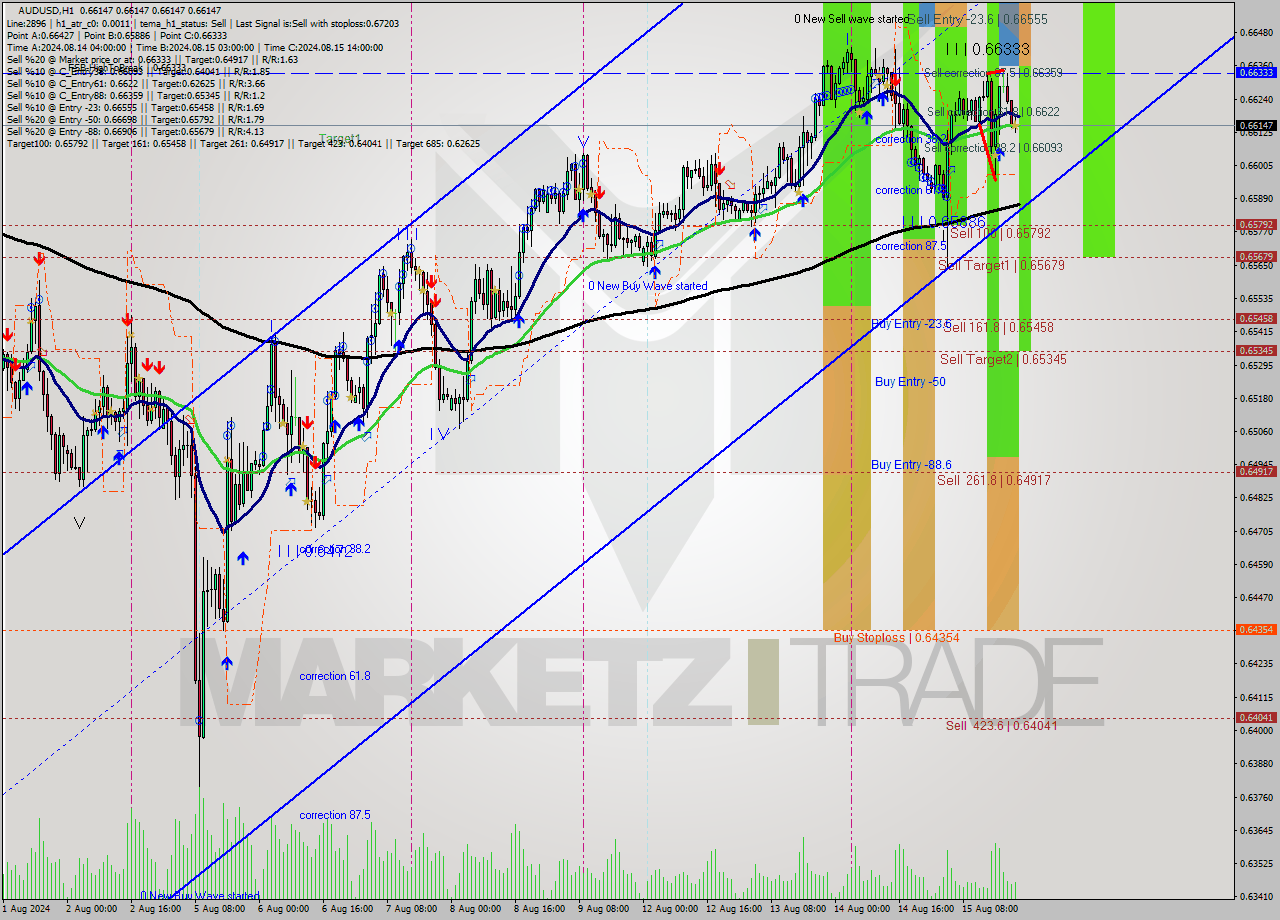1280x920 pixels.
Task: Click the '13 Aug 08:00' time axis label
Action: [x=797, y=909]
